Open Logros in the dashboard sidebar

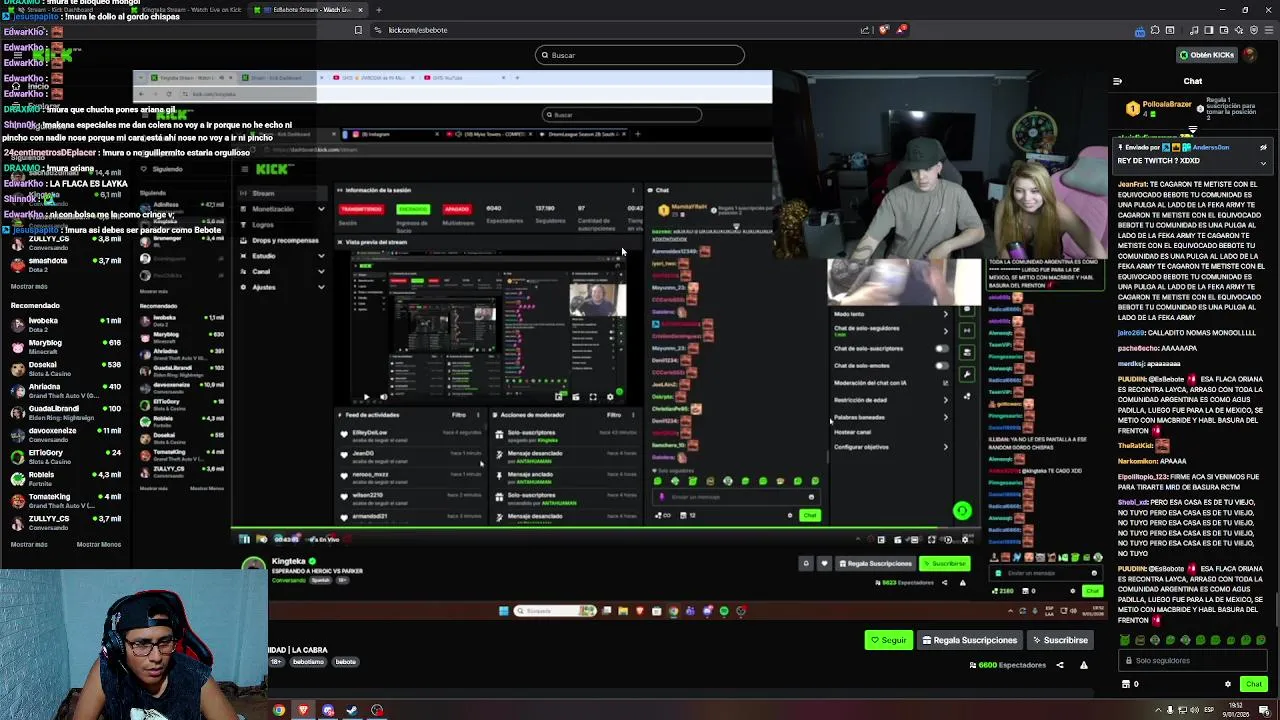263,225
